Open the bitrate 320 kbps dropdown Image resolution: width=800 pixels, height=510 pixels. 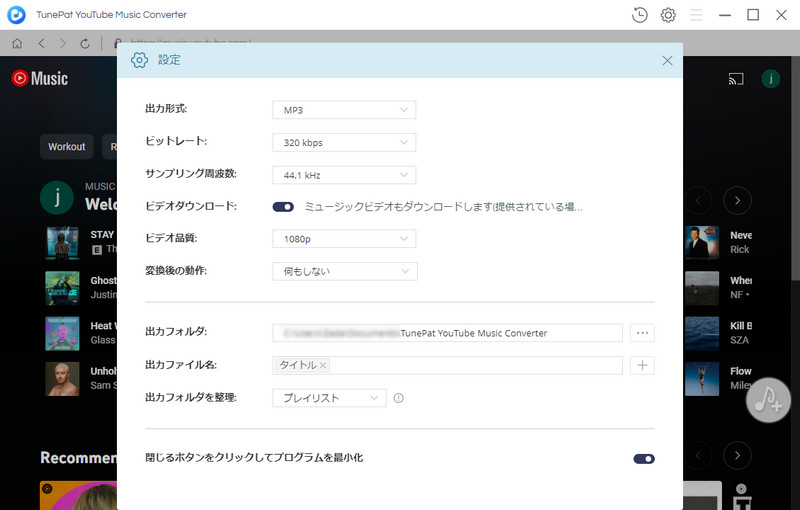pos(344,142)
